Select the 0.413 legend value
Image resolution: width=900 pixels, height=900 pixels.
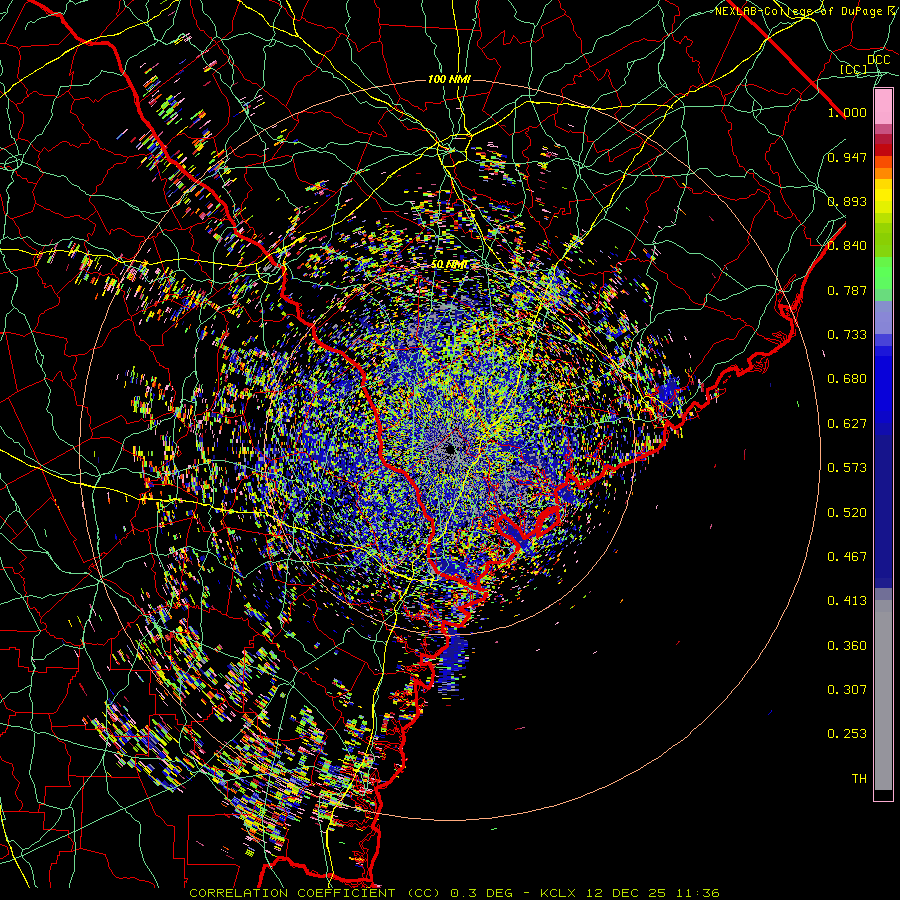pos(847,601)
